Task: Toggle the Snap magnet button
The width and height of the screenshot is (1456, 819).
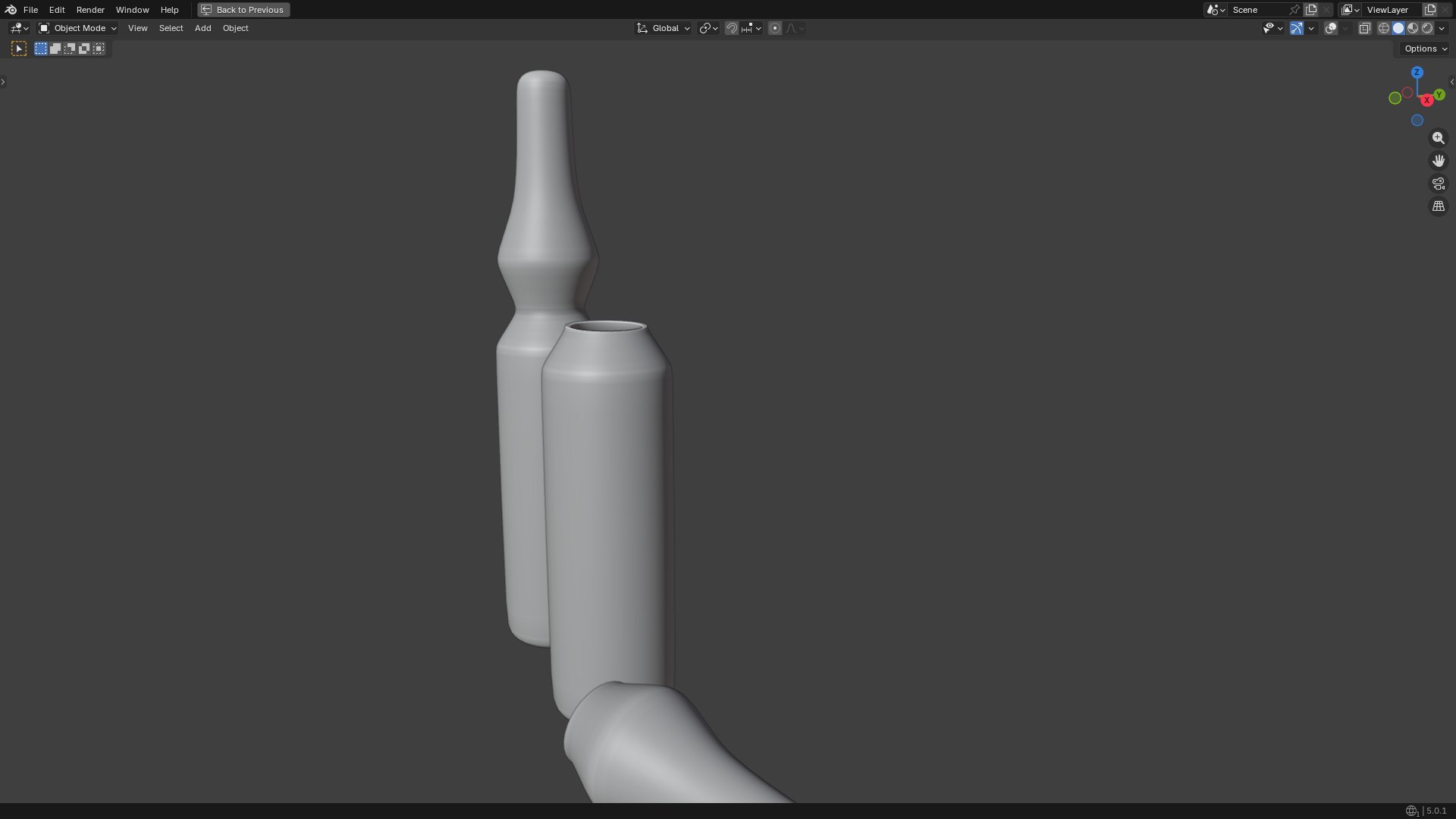Action: [732, 28]
